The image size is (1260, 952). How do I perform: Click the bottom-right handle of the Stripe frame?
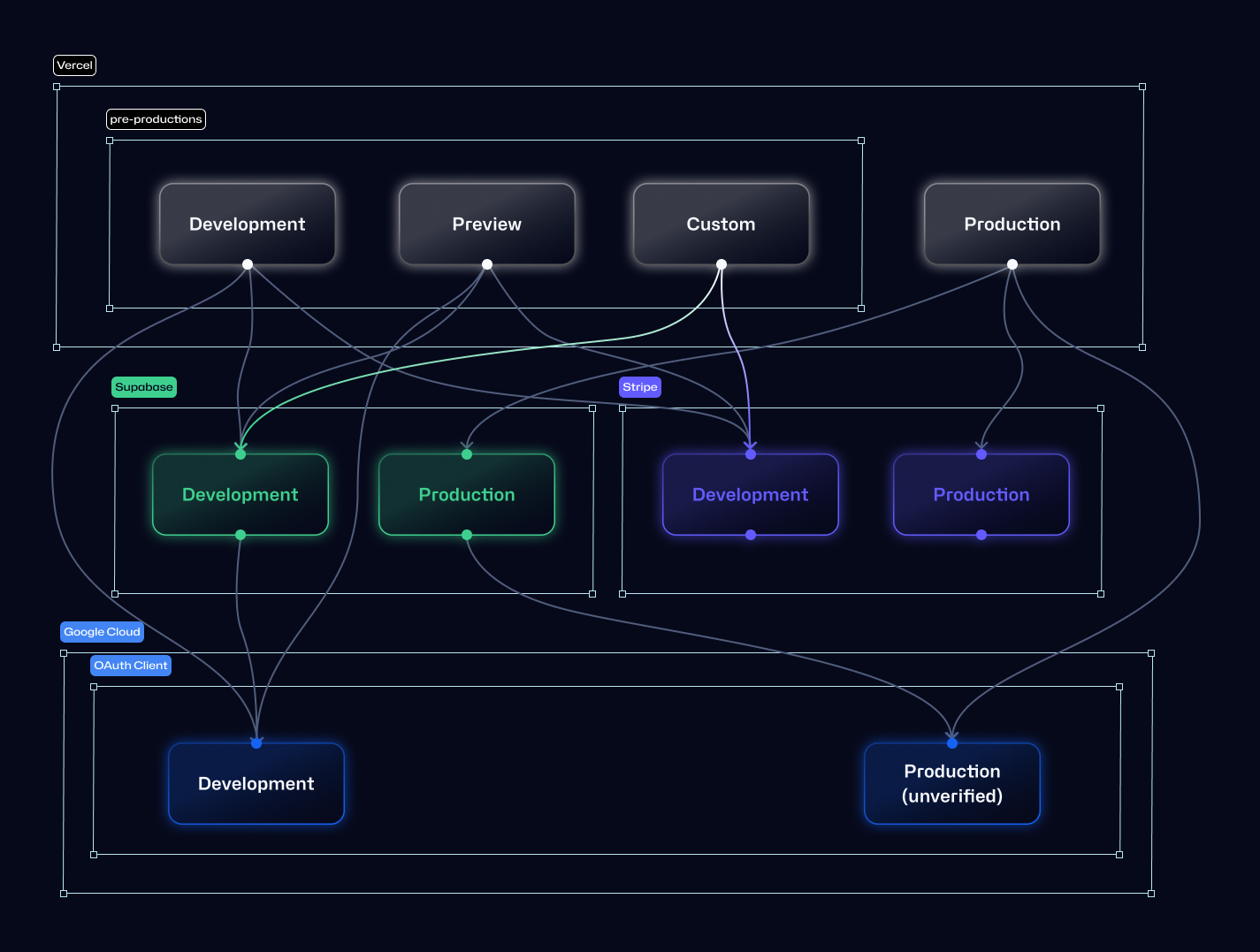1102,593
